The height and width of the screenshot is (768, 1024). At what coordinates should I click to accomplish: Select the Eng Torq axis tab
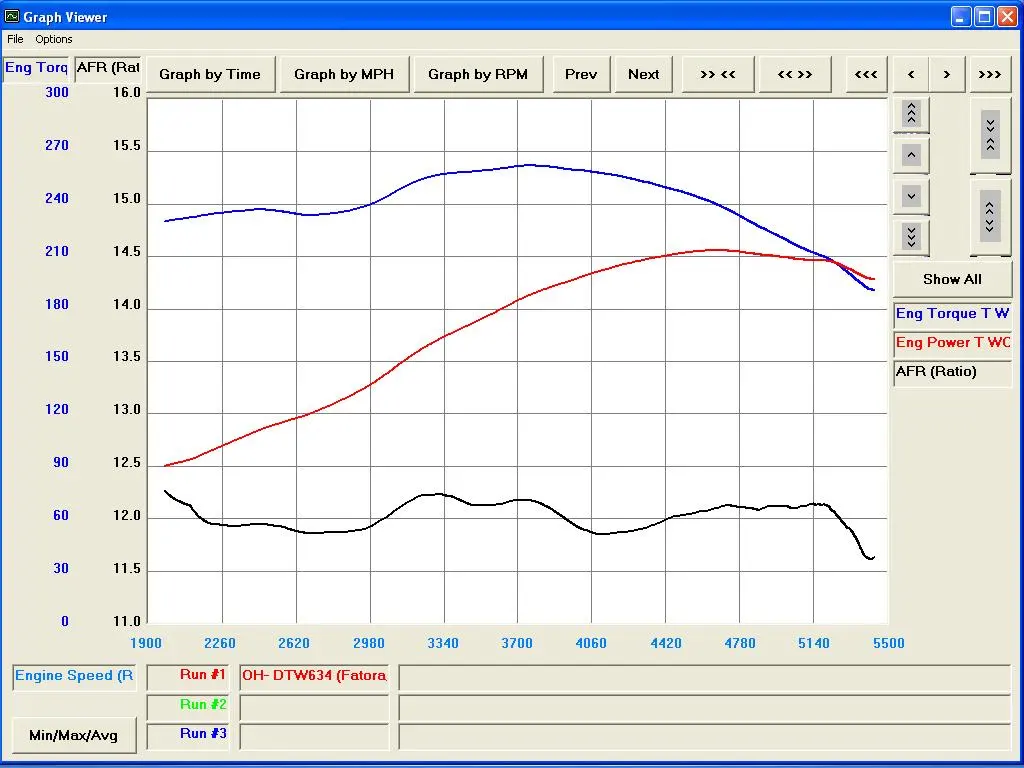[x=37, y=68]
